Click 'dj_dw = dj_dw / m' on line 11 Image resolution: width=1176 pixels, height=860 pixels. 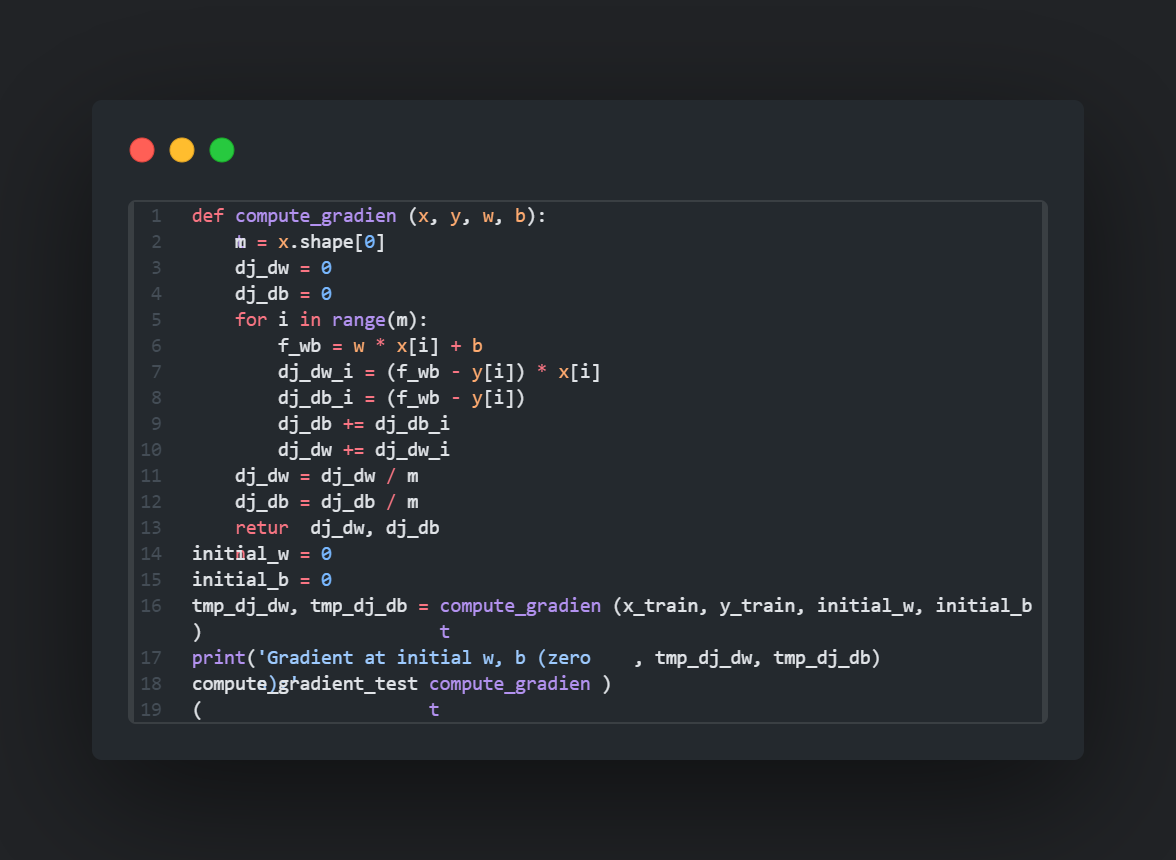click(x=326, y=476)
